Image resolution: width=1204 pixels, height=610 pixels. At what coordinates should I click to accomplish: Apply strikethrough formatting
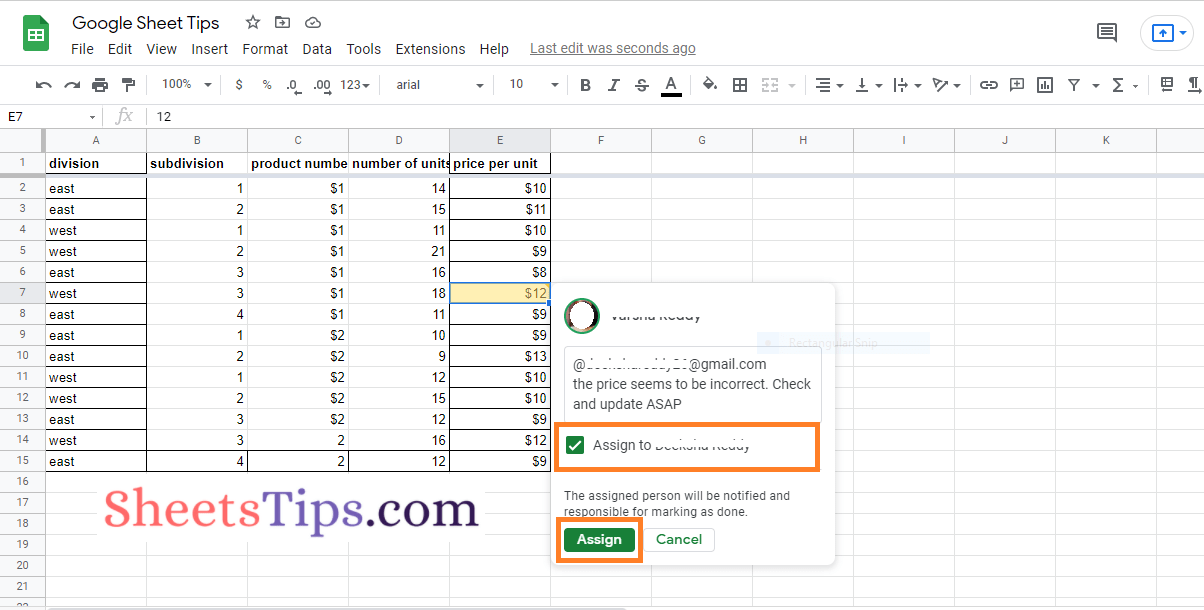click(641, 84)
